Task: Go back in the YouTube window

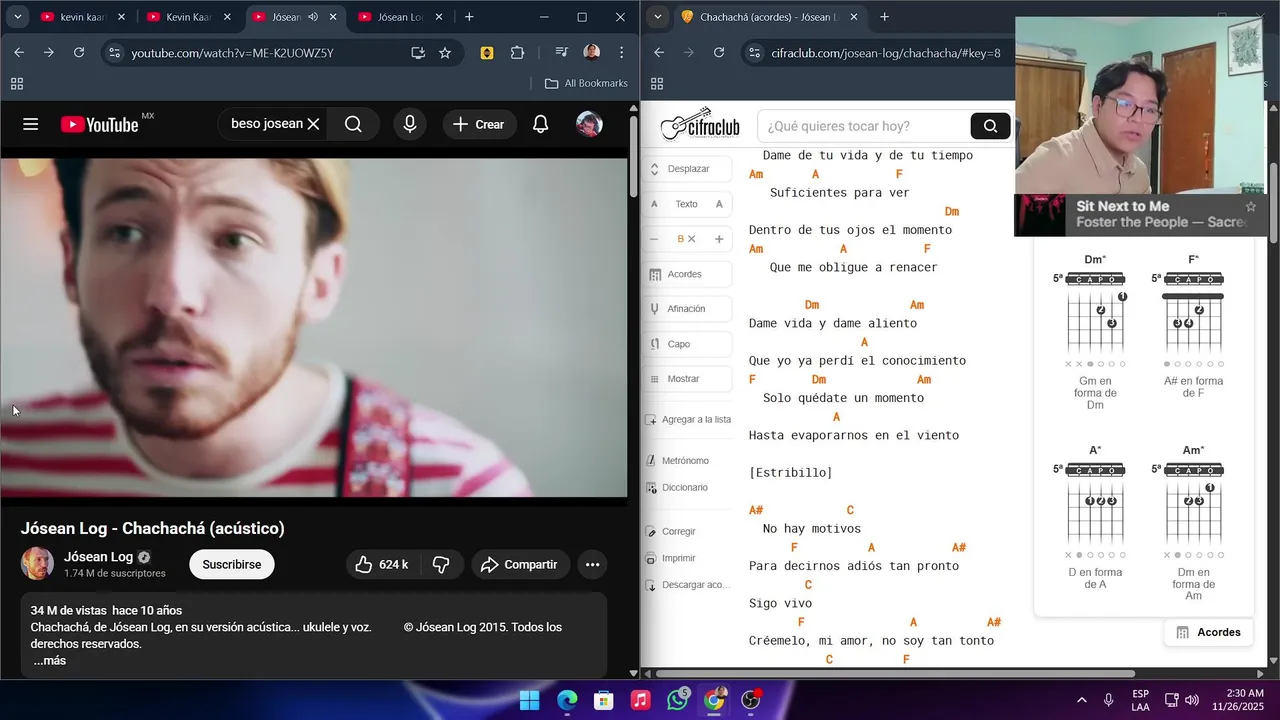Action: (x=19, y=53)
